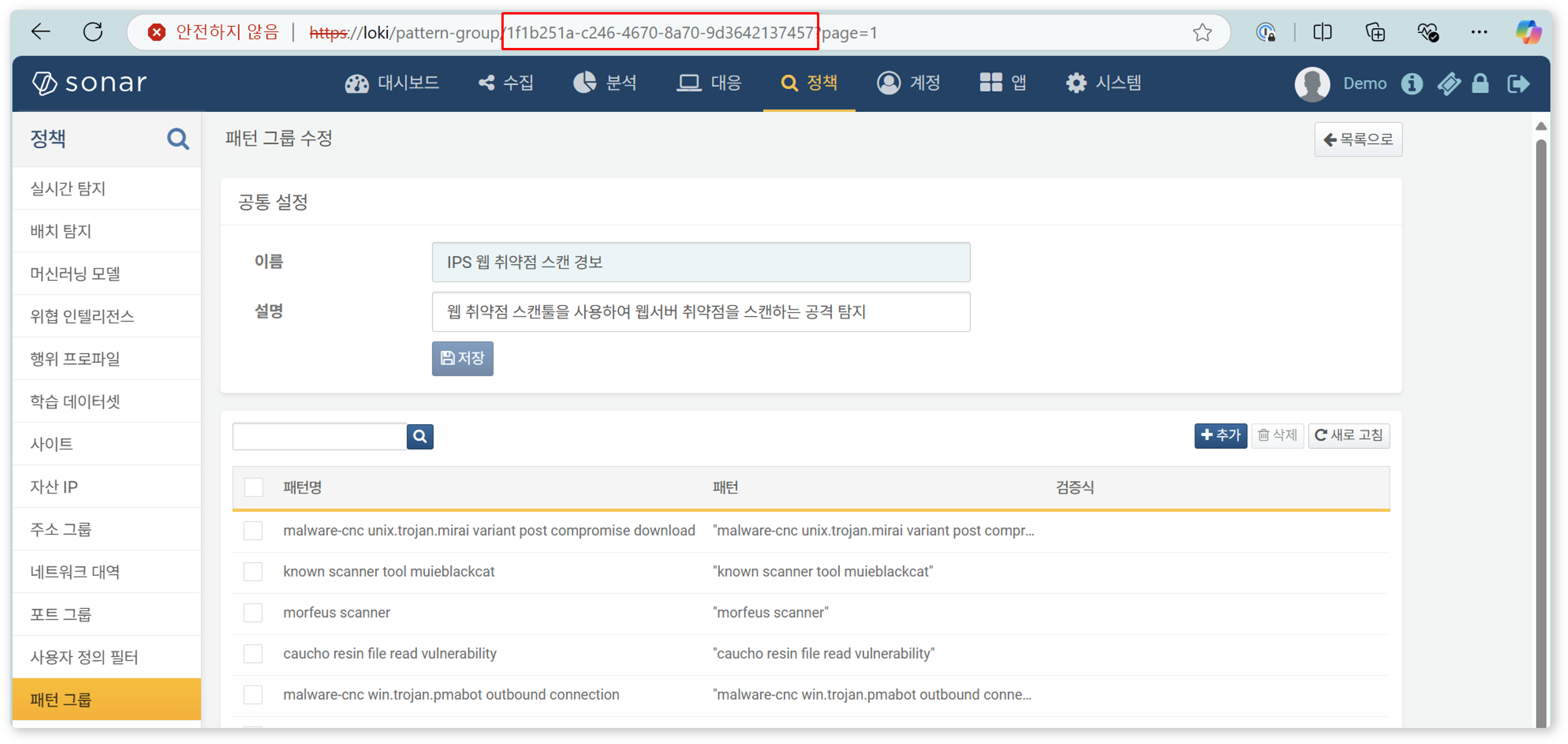Select 실시간 탐지 in sidebar
The width and height of the screenshot is (1568, 744).
106,189
